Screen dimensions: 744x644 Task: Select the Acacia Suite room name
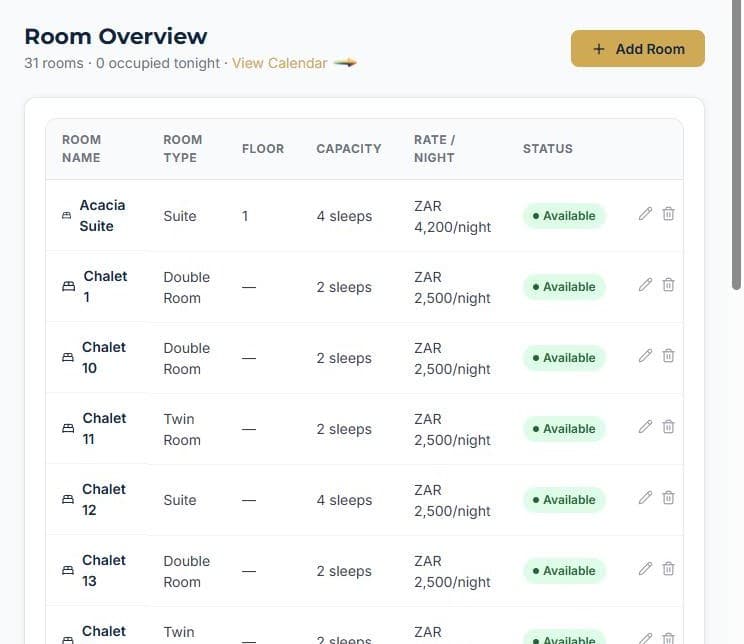pos(102,215)
